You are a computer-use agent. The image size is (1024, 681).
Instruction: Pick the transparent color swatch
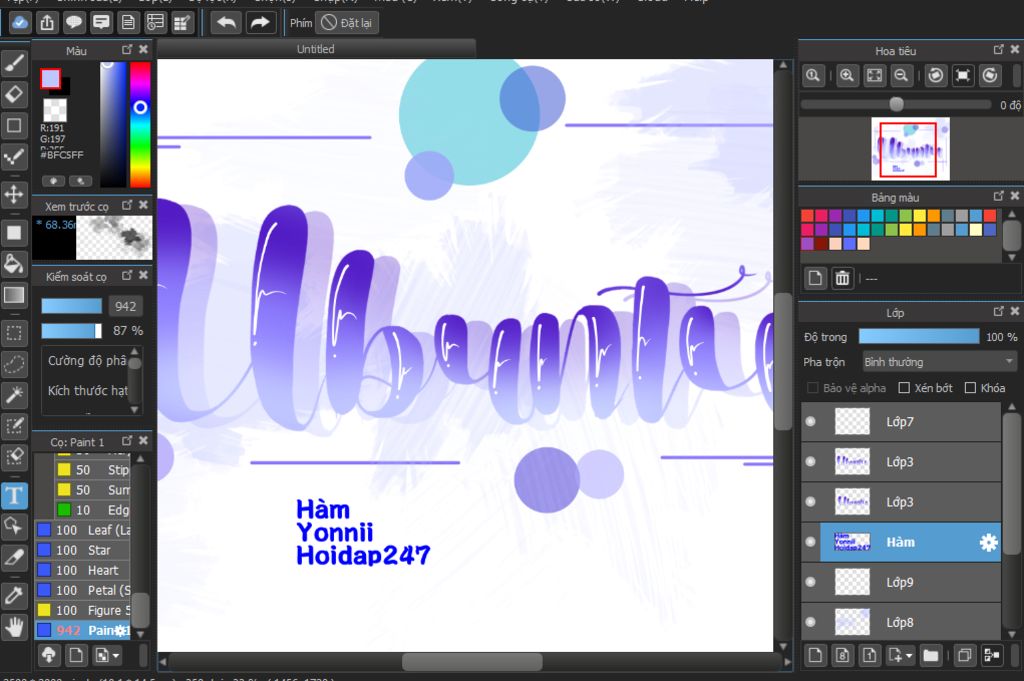click(55, 110)
